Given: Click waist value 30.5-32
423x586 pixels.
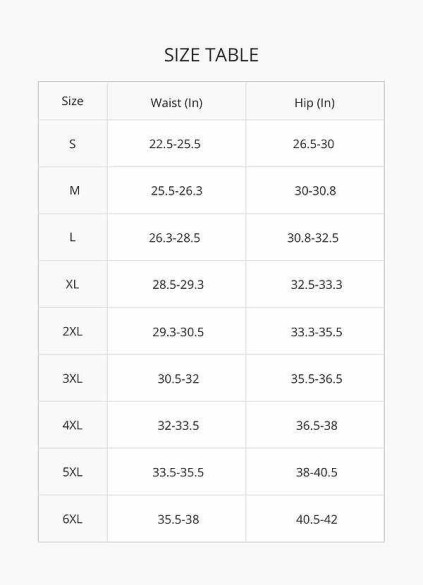Looking at the screenshot, I should click(x=178, y=379).
